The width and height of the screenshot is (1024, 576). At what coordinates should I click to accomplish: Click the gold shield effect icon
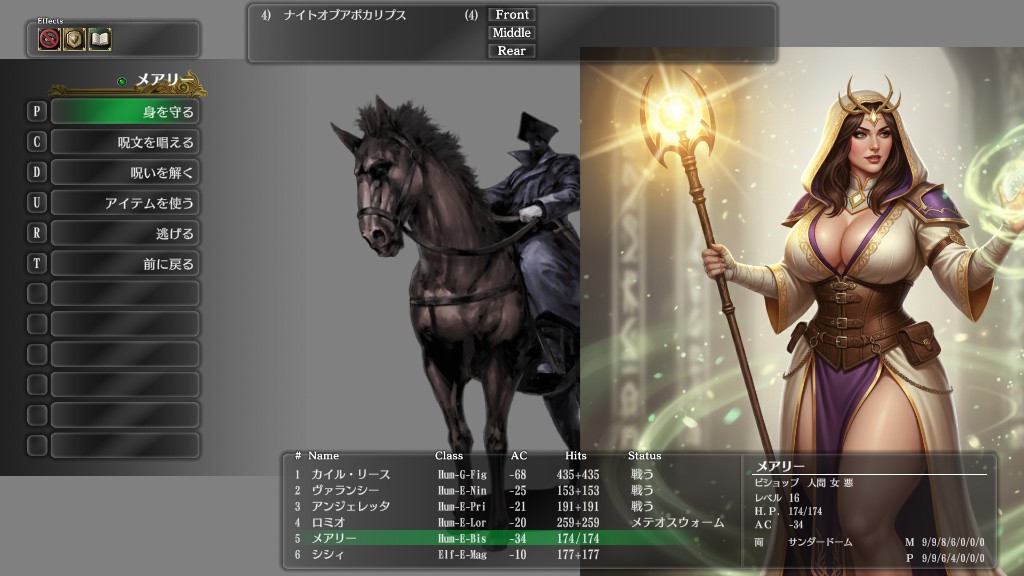coord(75,39)
